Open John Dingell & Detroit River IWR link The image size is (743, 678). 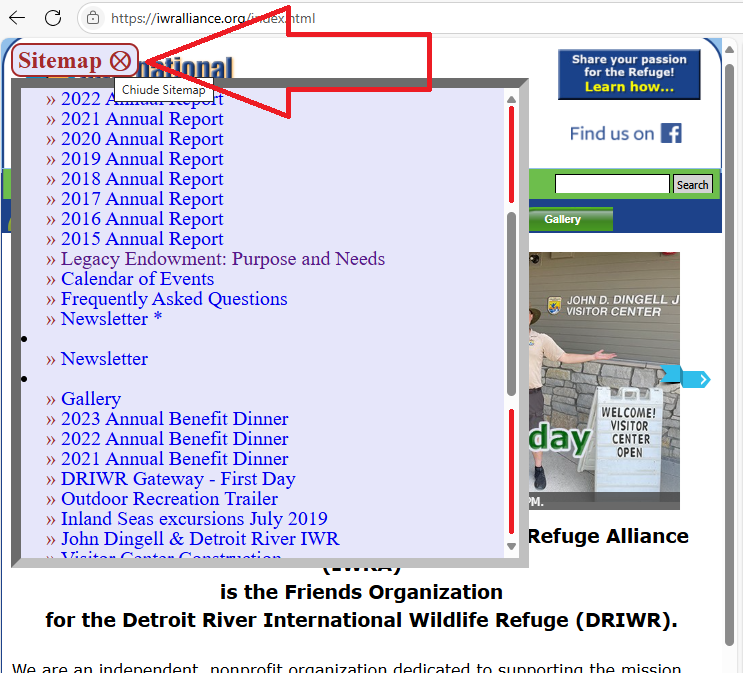click(x=200, y=539)
